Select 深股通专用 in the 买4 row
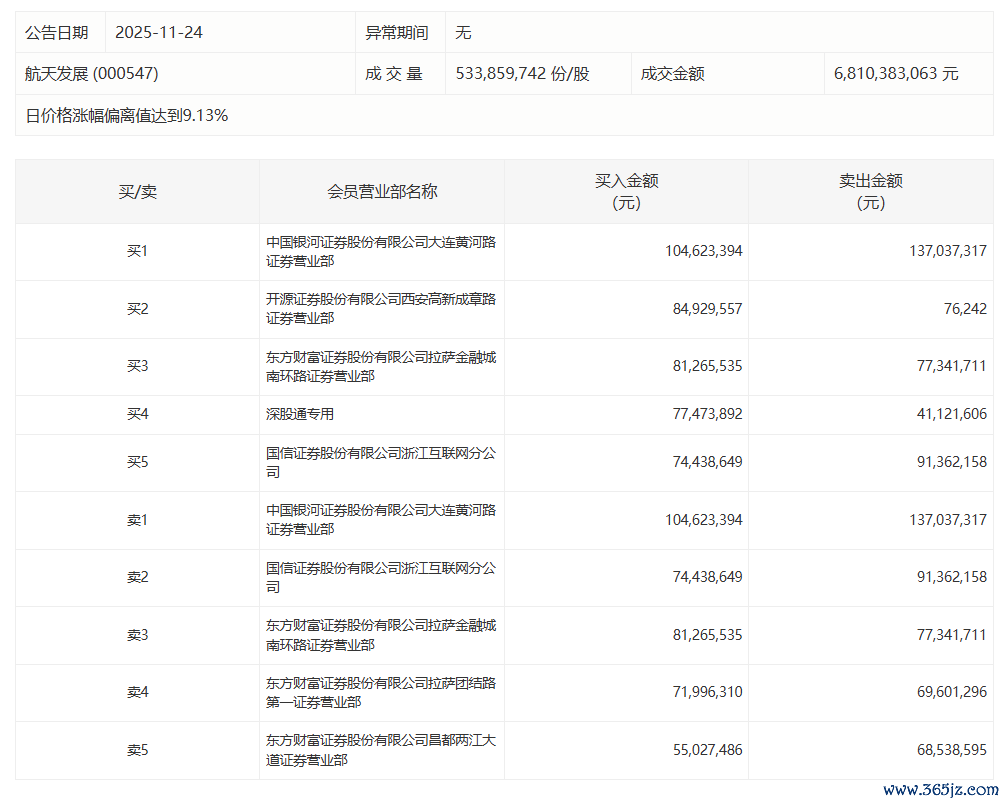Image resolution: width=1006 pixels, height=805 pixels. (x=300, y=414)
